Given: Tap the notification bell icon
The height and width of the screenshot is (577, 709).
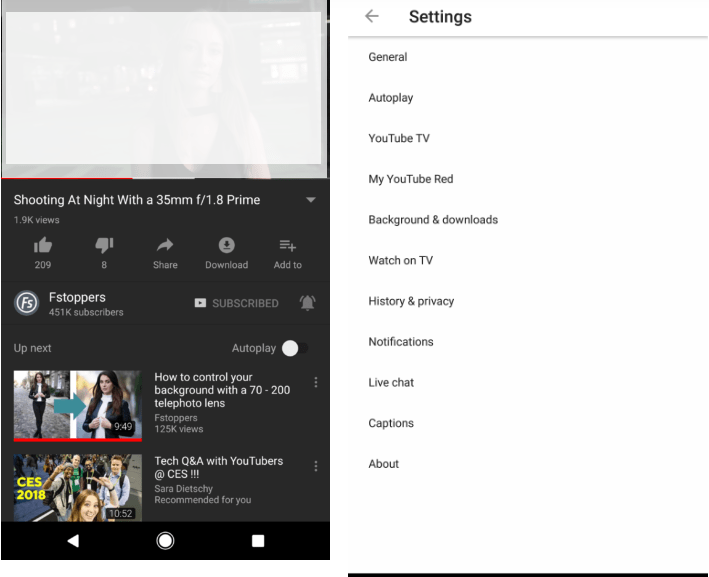Looking at the screenshot, I should (x=307, y=303).
